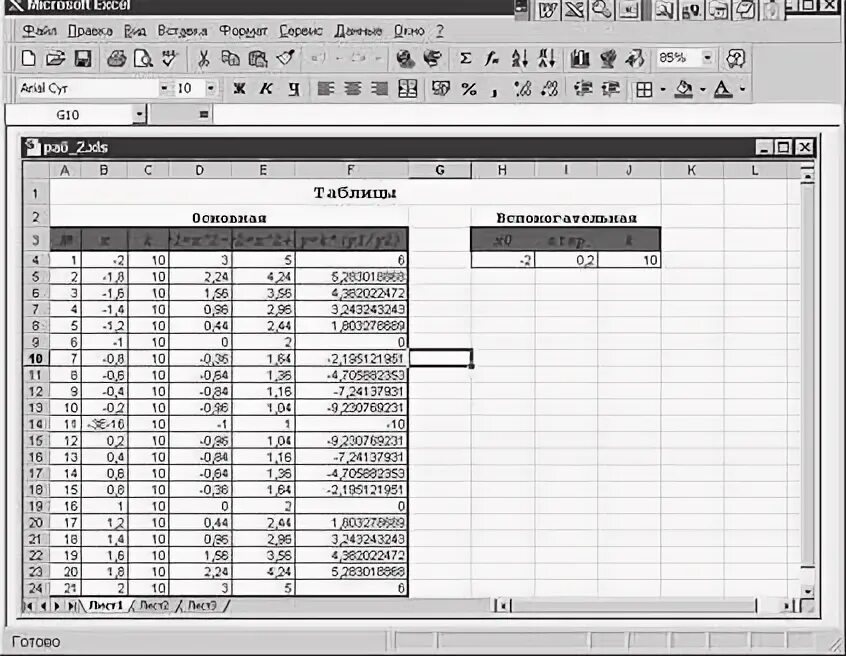Viewport: 846px width, 656px height.
Task: Open the Данные menu
Action: coord(358,31)
